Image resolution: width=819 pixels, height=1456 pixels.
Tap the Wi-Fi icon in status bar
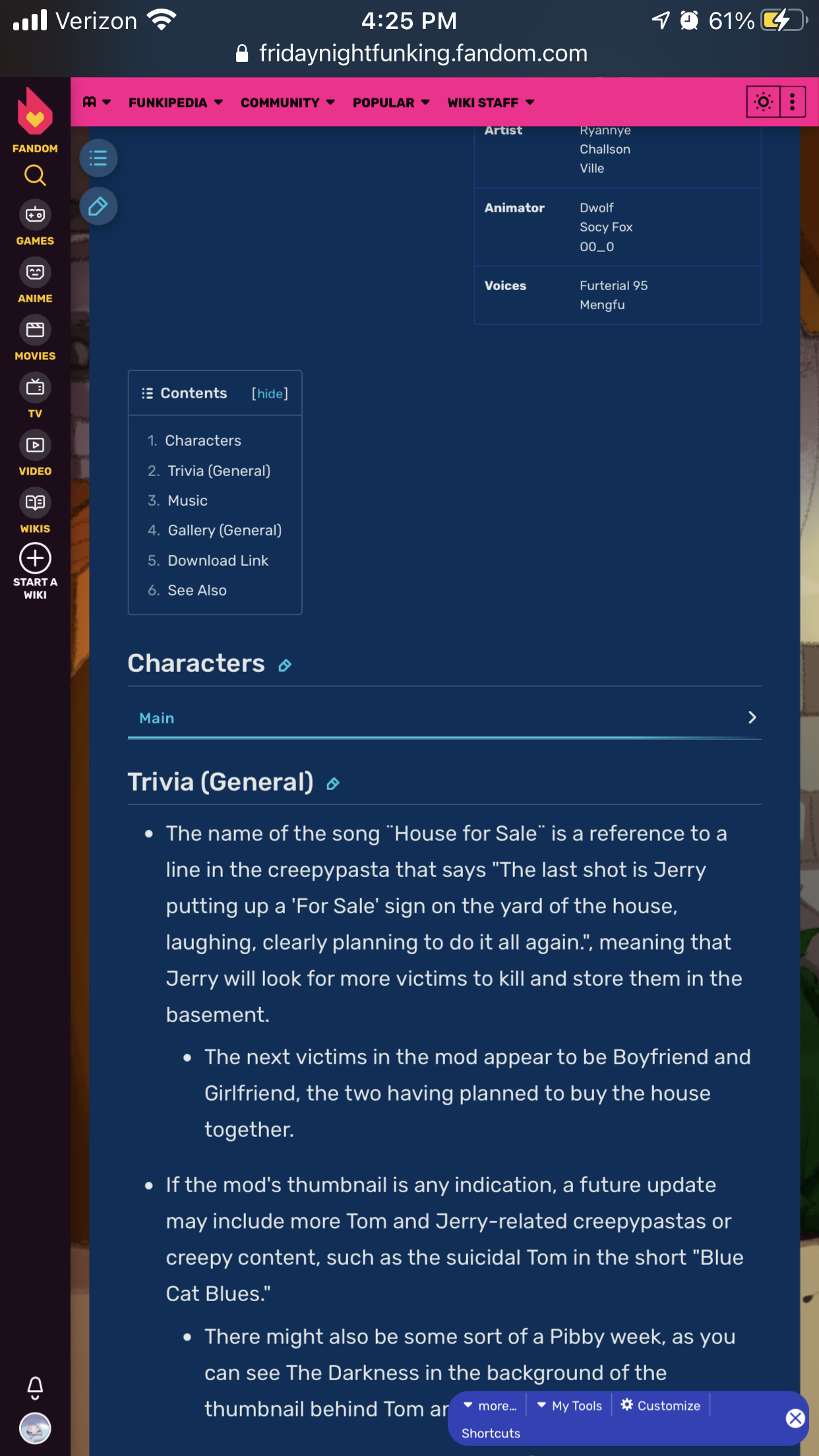162,20
